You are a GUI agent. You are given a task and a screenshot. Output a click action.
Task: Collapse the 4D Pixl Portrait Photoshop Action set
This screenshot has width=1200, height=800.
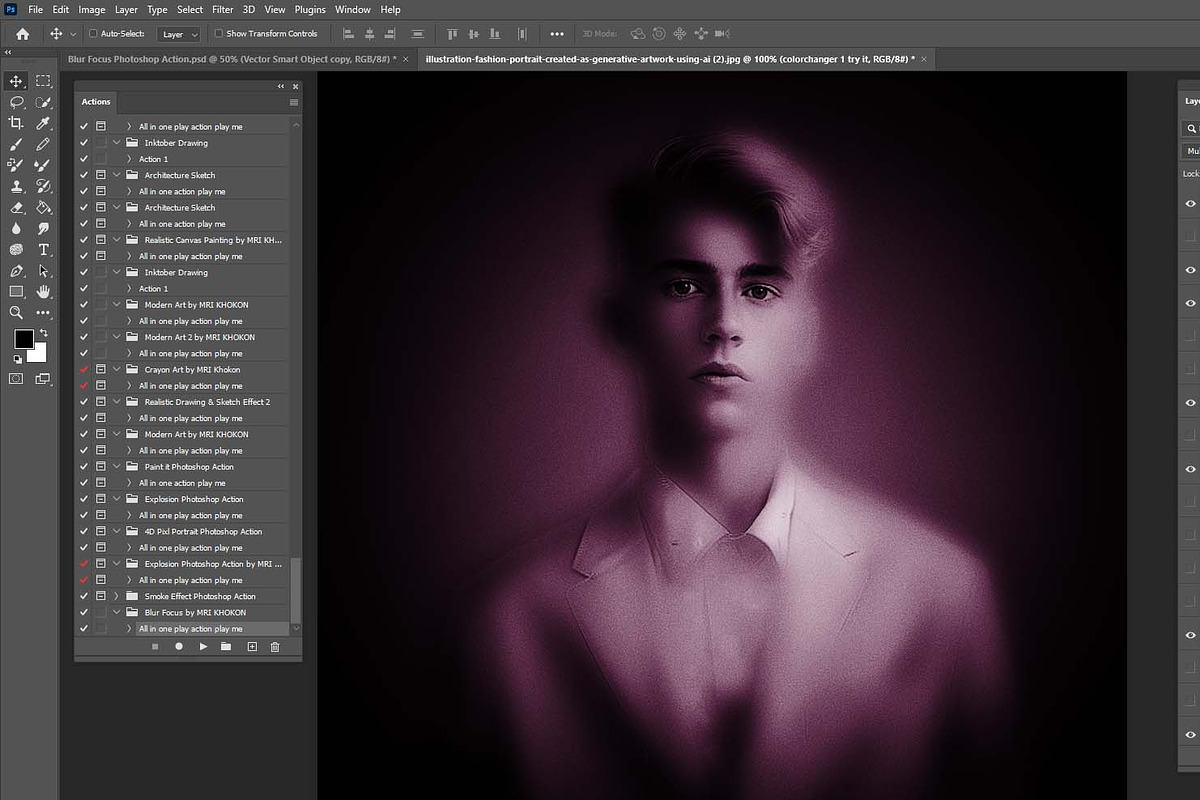[x=117, y=531]
